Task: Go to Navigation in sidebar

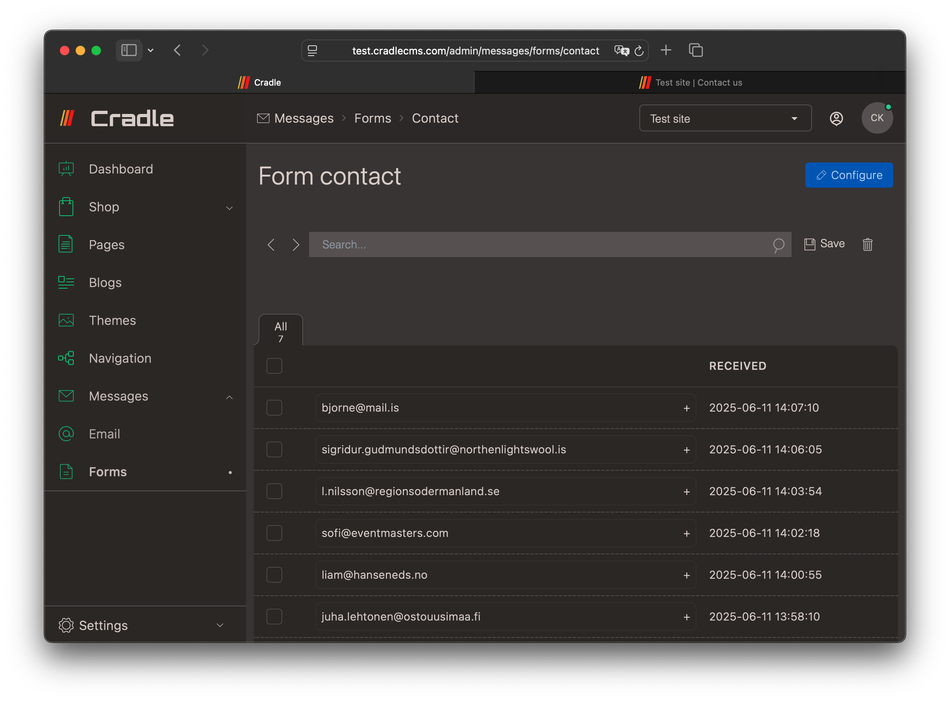Action: pos(120,358)
